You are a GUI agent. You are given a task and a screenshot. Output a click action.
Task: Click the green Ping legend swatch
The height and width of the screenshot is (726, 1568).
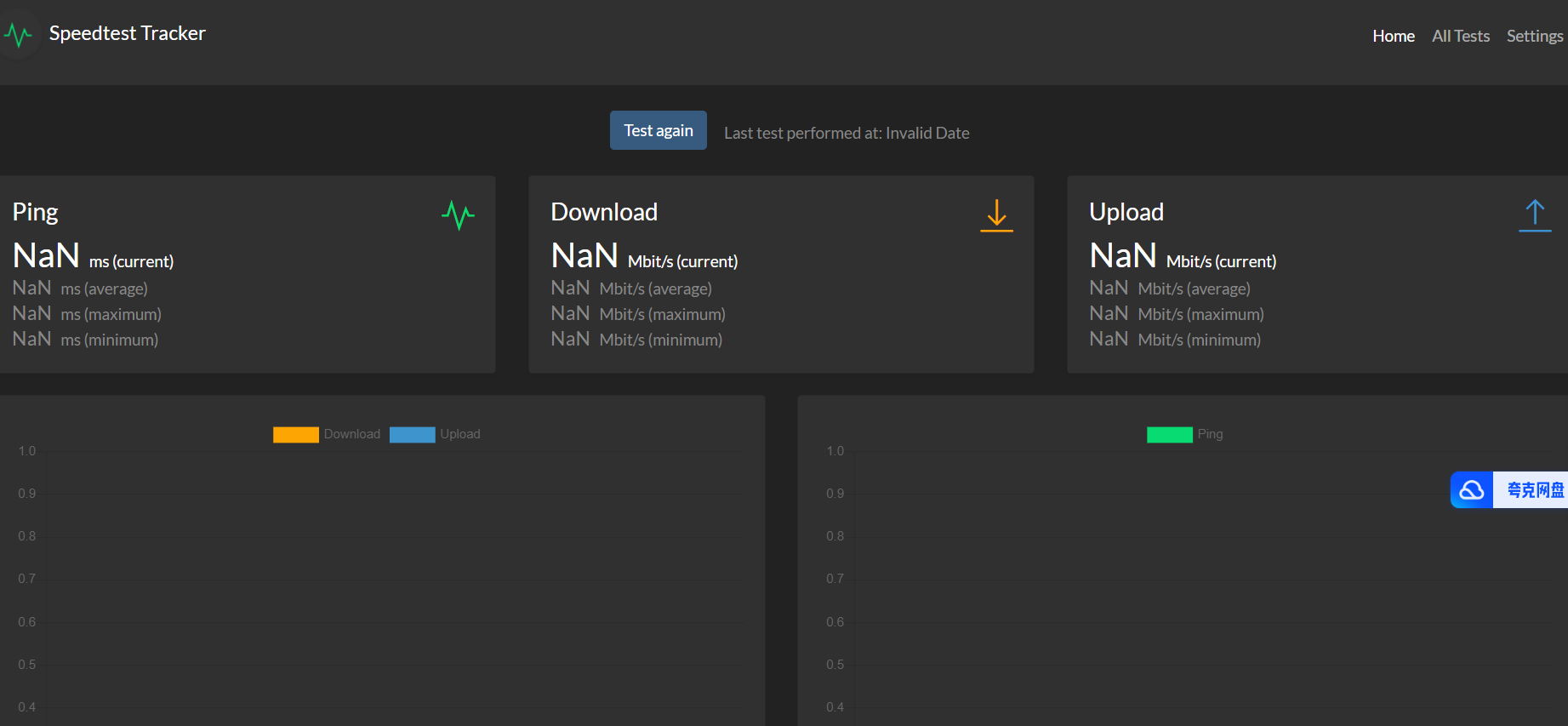coord(1169,434)
